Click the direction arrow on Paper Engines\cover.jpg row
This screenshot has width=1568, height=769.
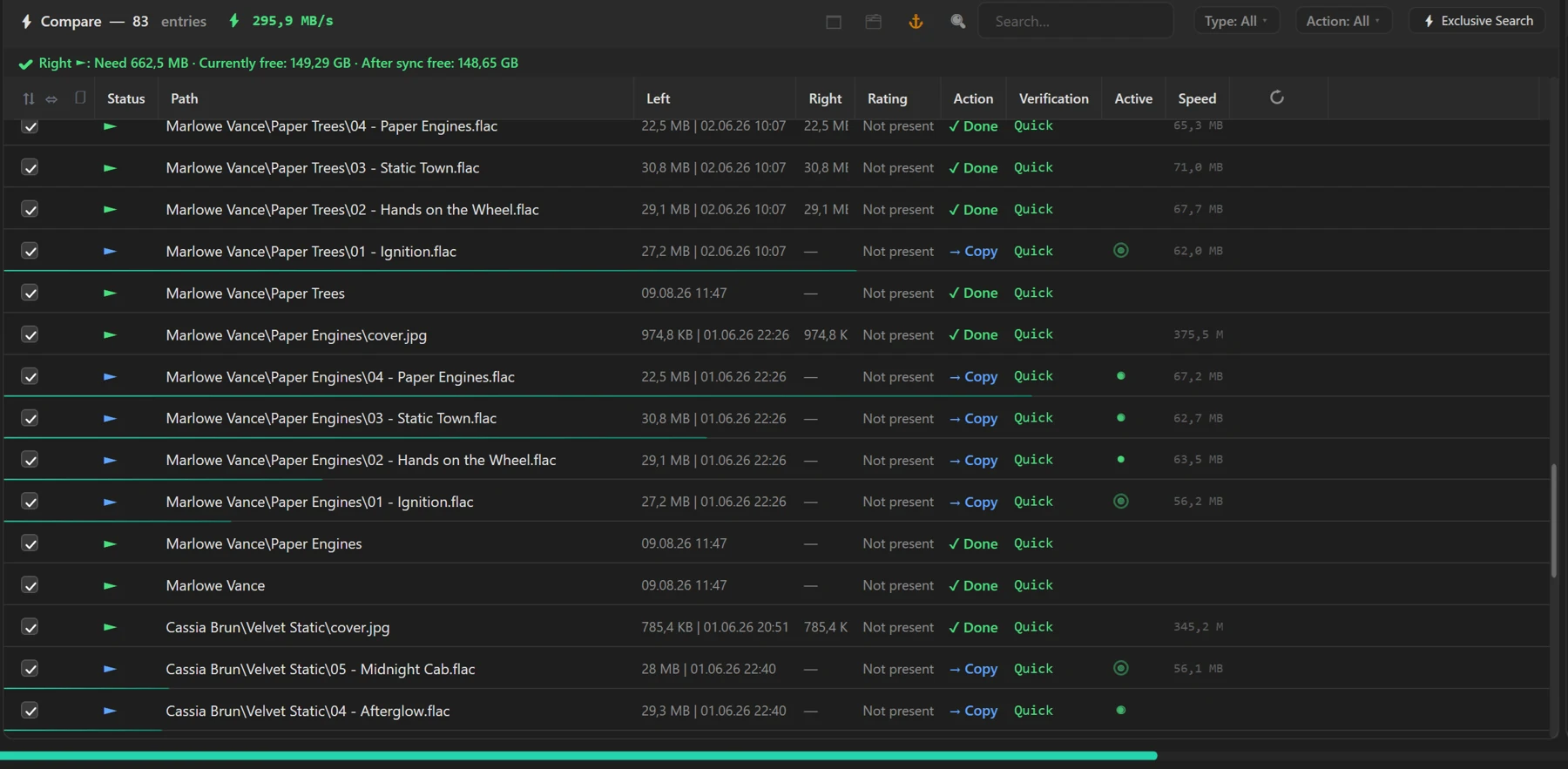(x=110, y=335)
